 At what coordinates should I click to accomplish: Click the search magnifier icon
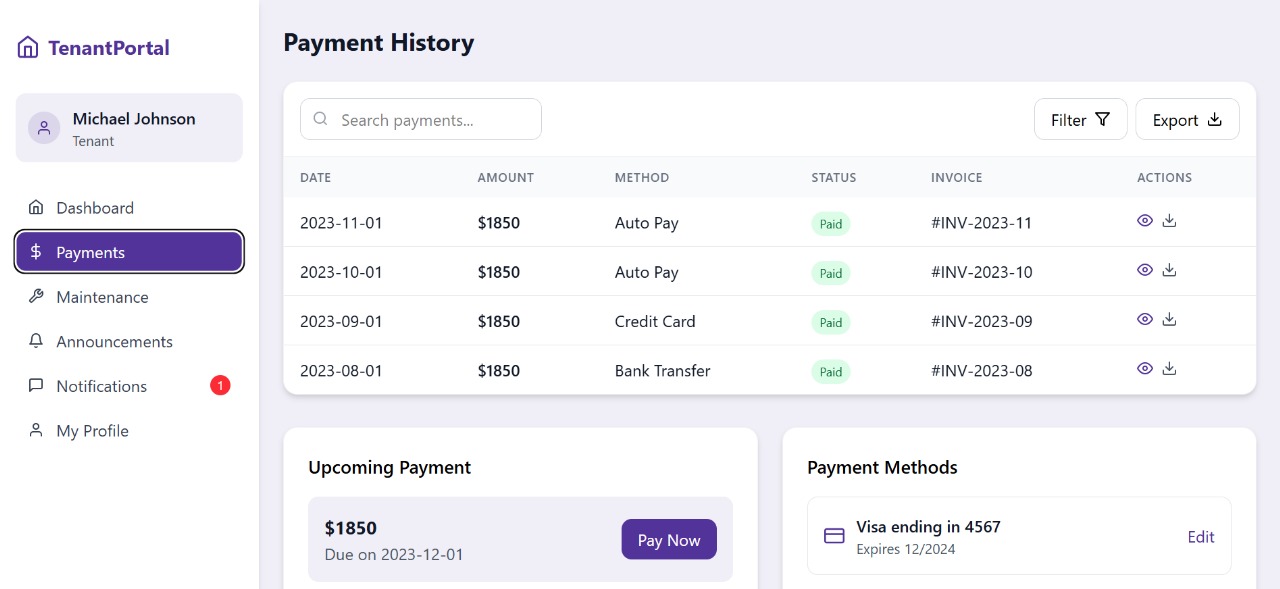pyautogui.click(x=320, y=119)
